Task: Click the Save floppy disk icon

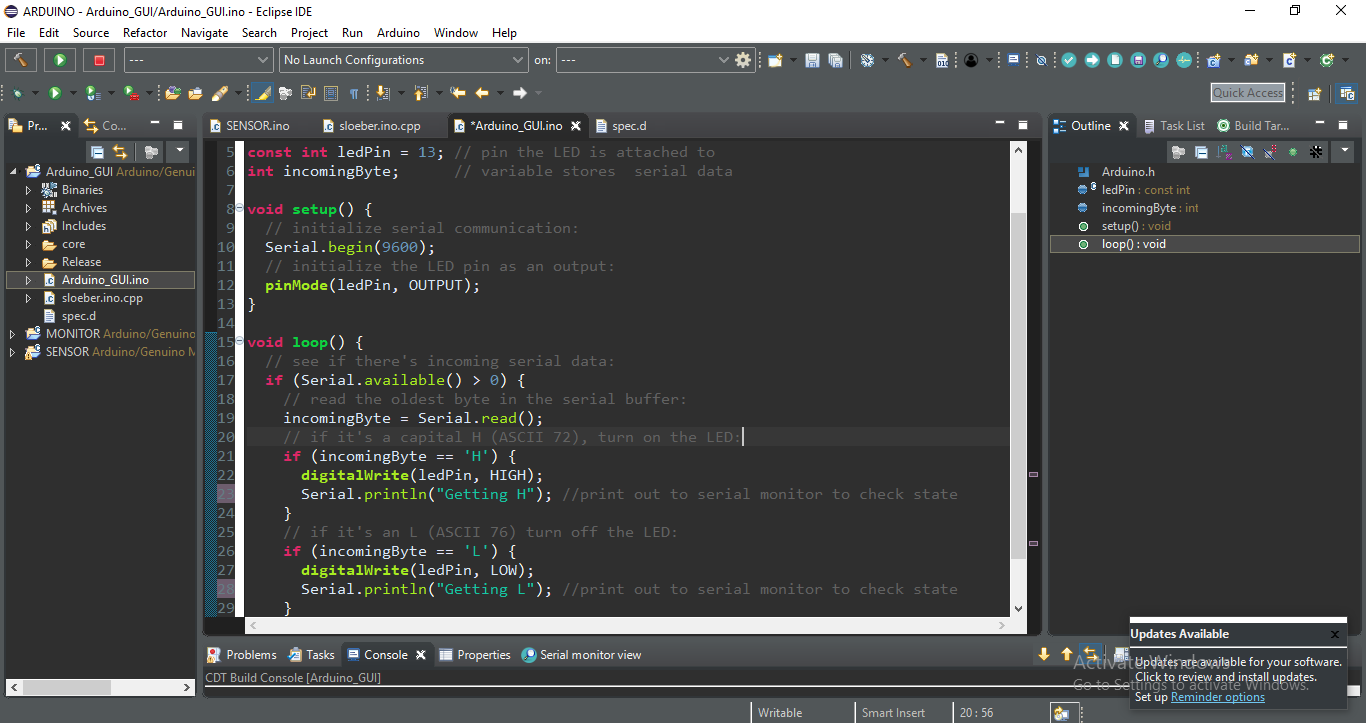Action: [x=812, y=60]
